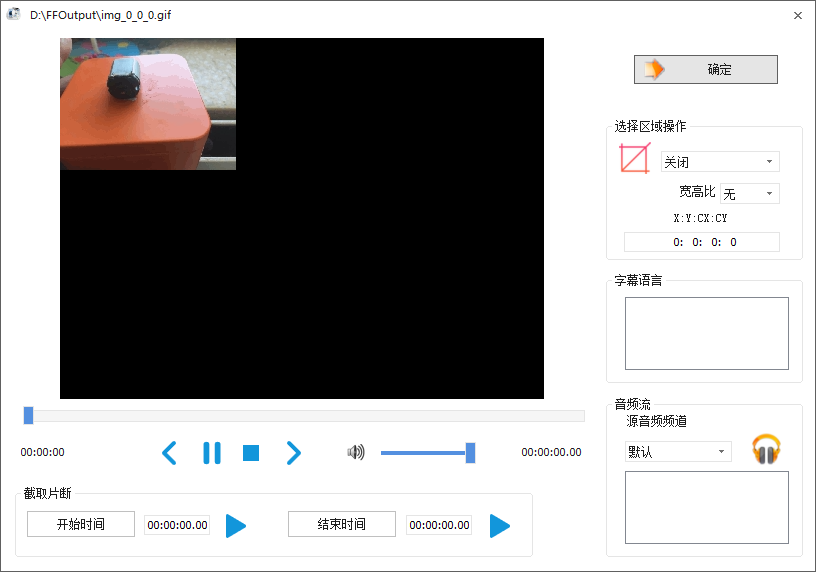Image resolution: width=816 pixels, height=572 pixels.
Task: Mute the speaker volume icon
Action: point(356,452)
